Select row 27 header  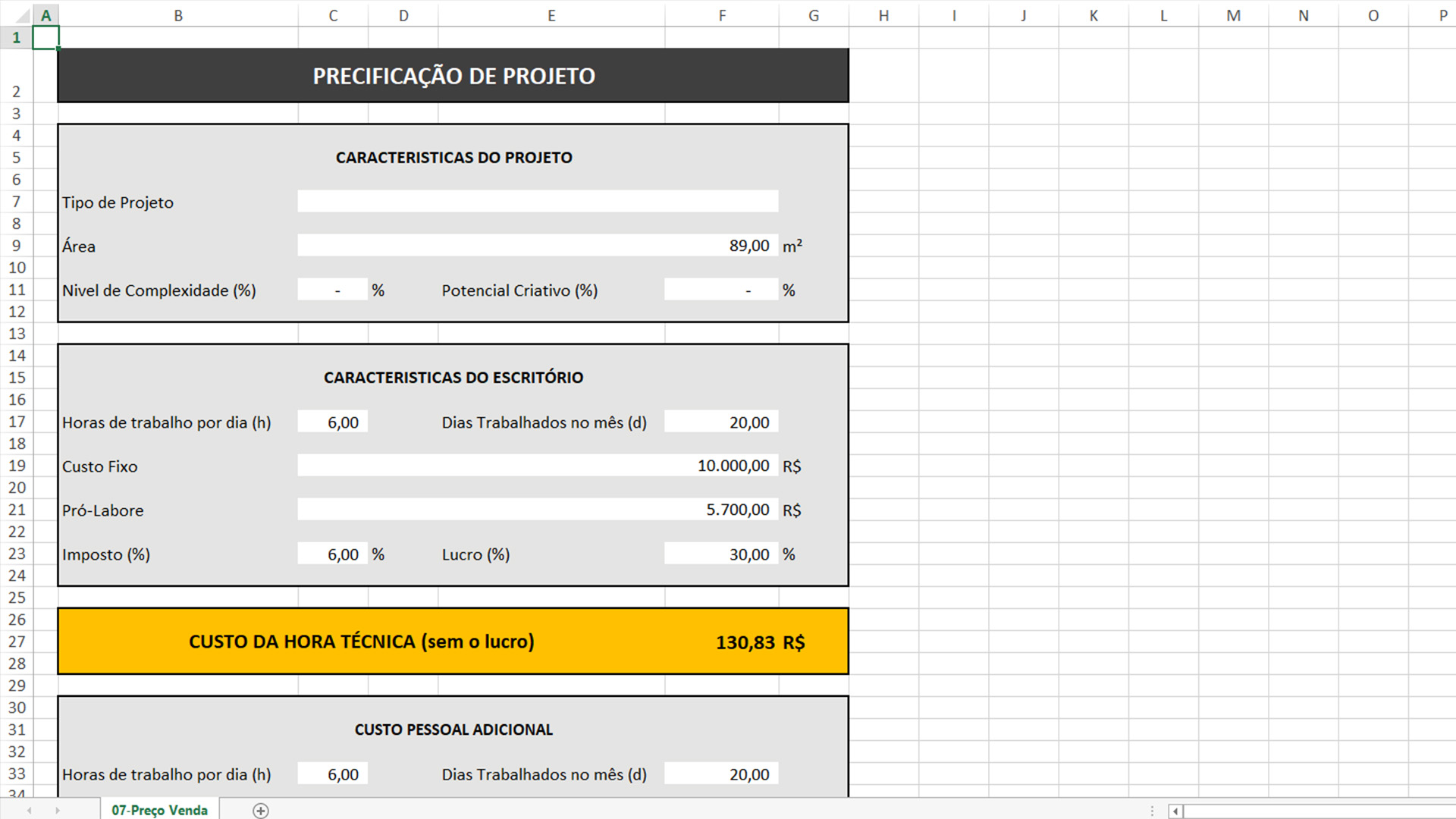[x=16, y=642]
